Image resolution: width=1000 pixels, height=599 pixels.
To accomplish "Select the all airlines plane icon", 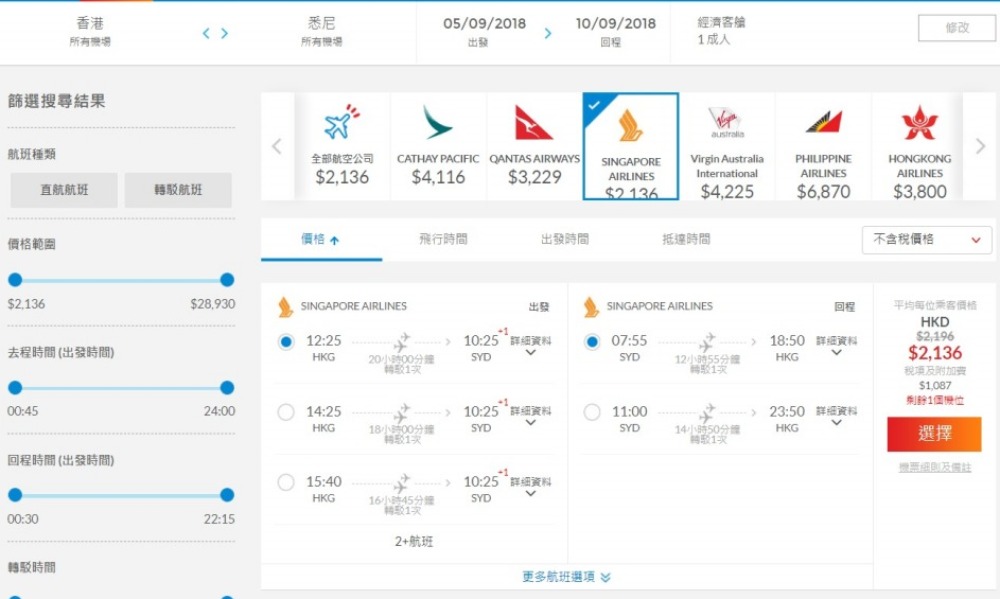I will (x=341, y=124).
